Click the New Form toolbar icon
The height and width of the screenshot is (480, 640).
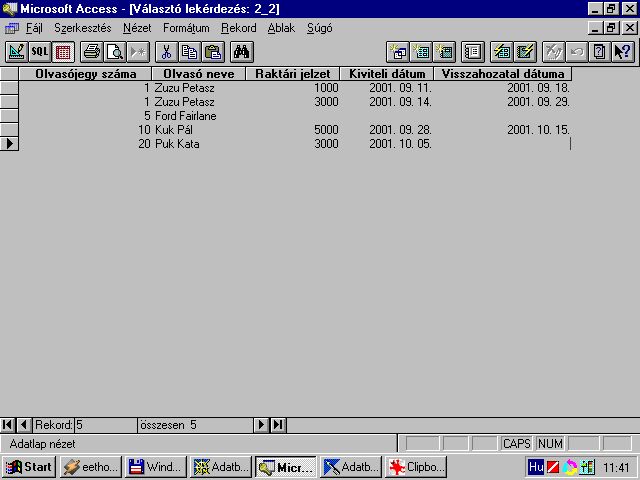pyautogui.click(x=421, y=52)
